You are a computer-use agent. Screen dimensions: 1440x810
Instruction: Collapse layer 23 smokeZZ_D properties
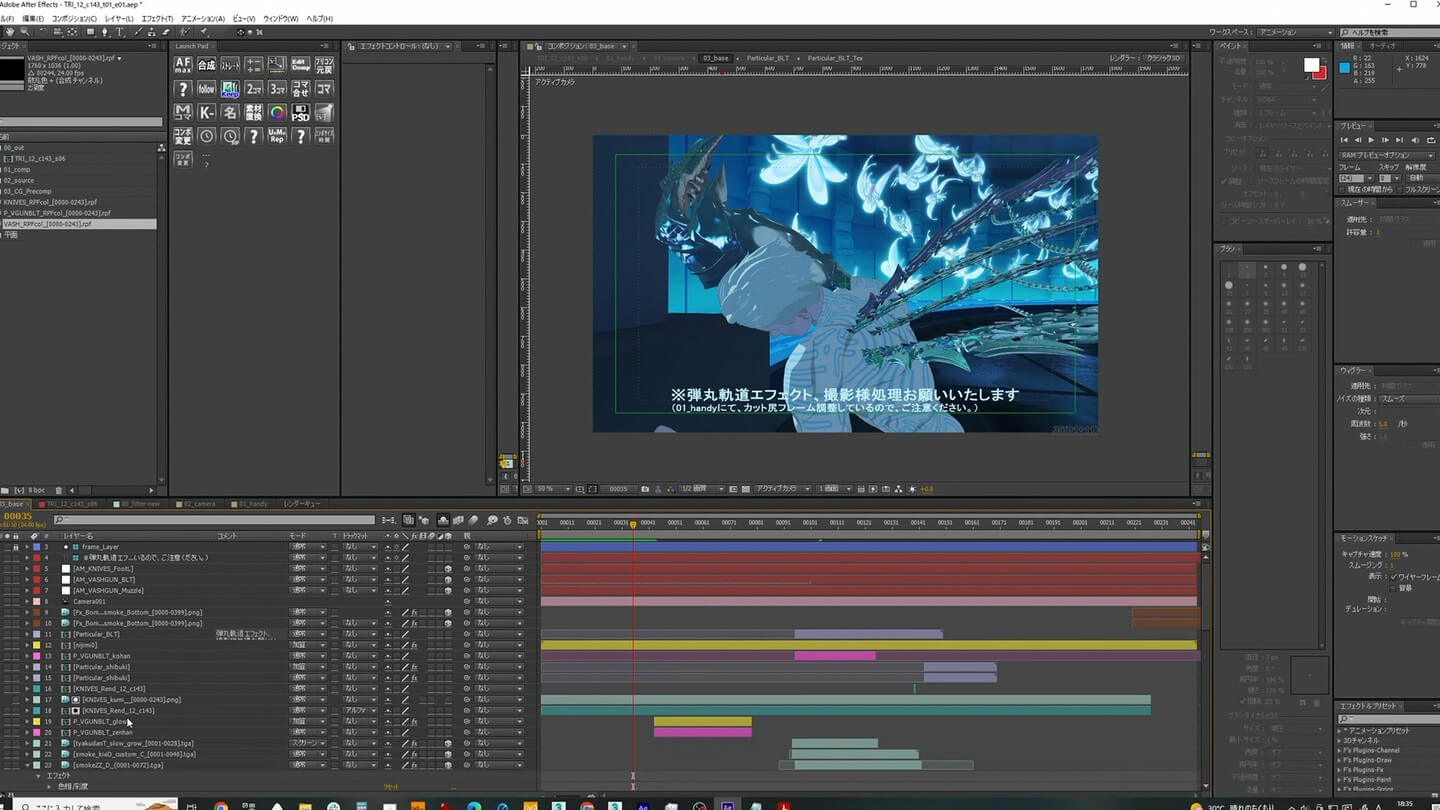point(27,765)
